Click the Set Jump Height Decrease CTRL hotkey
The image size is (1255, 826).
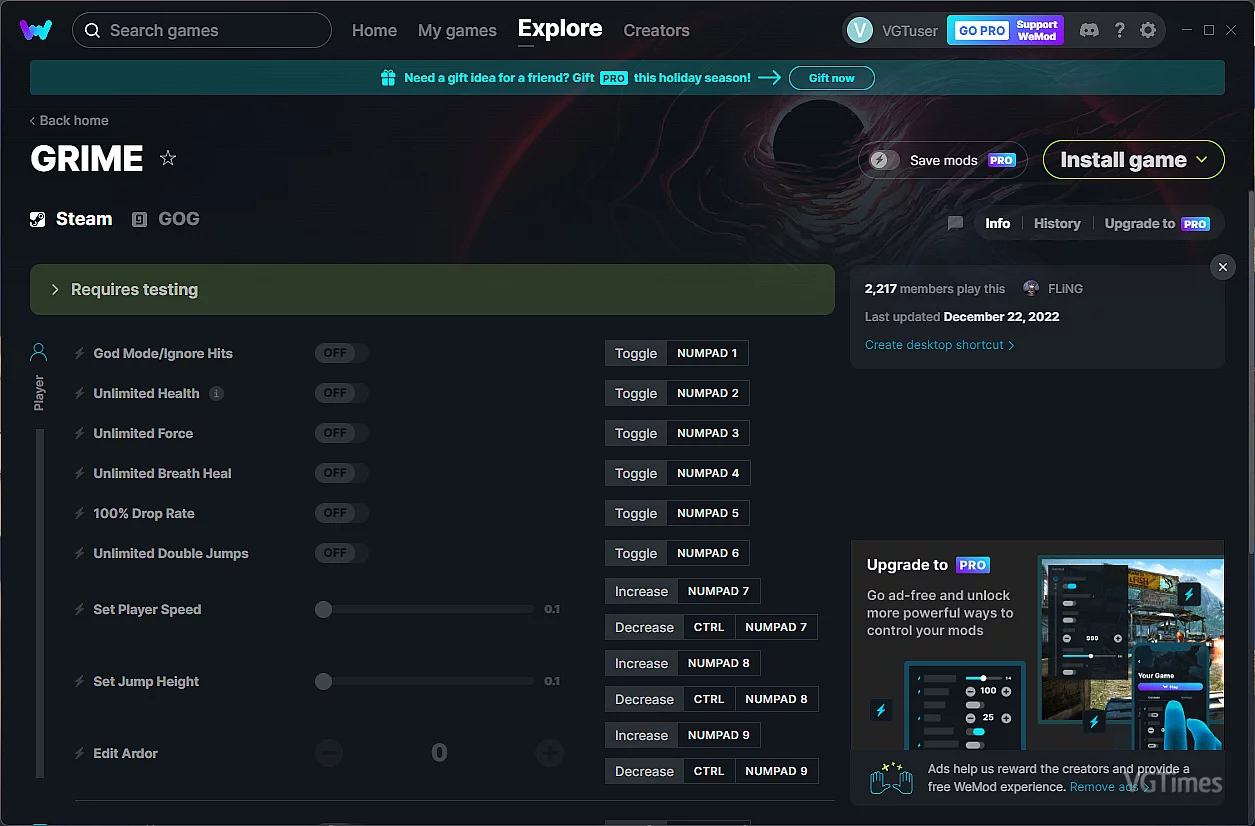tap(709, 699)
